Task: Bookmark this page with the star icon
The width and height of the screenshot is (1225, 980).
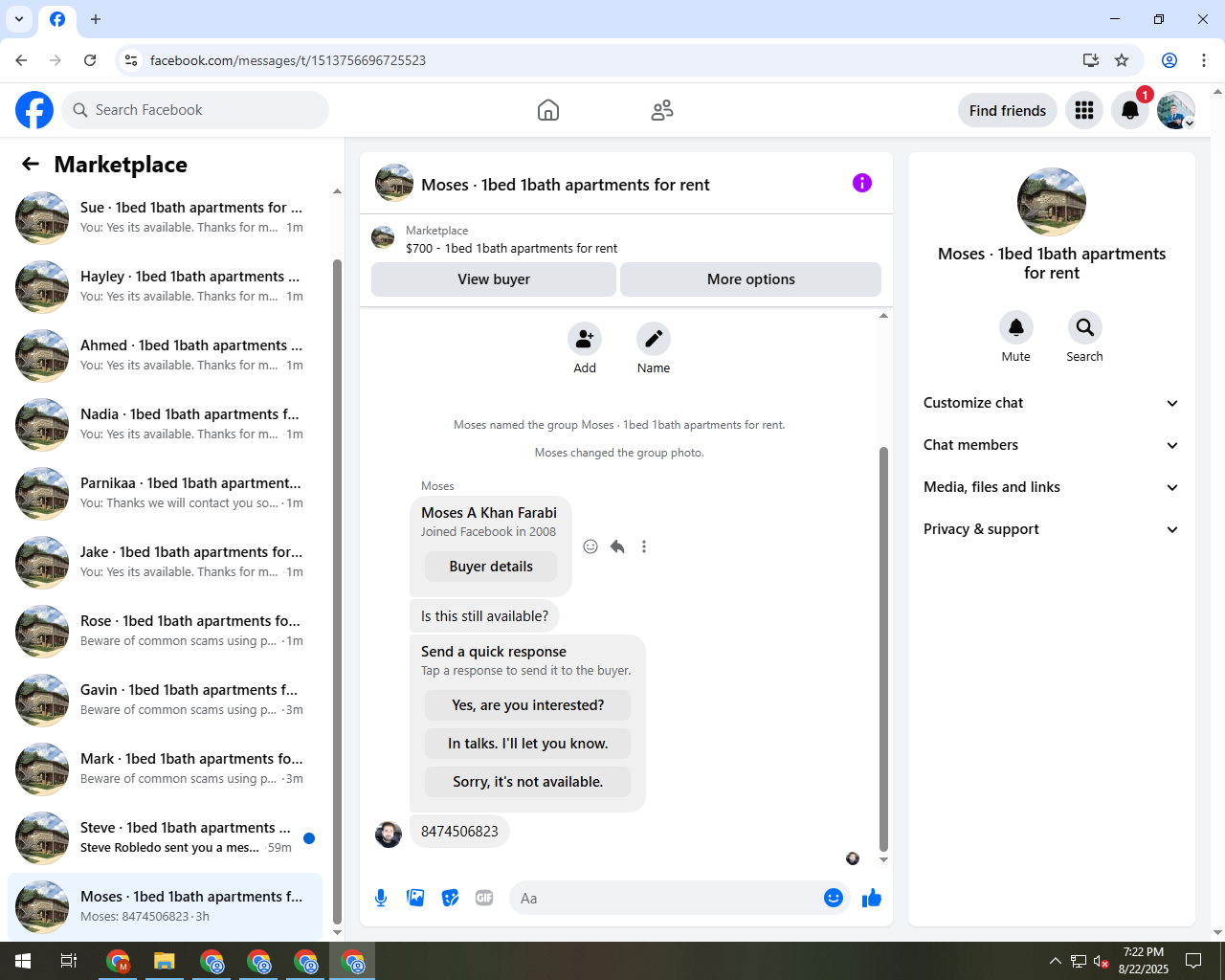Action: tap(1122, 60)
